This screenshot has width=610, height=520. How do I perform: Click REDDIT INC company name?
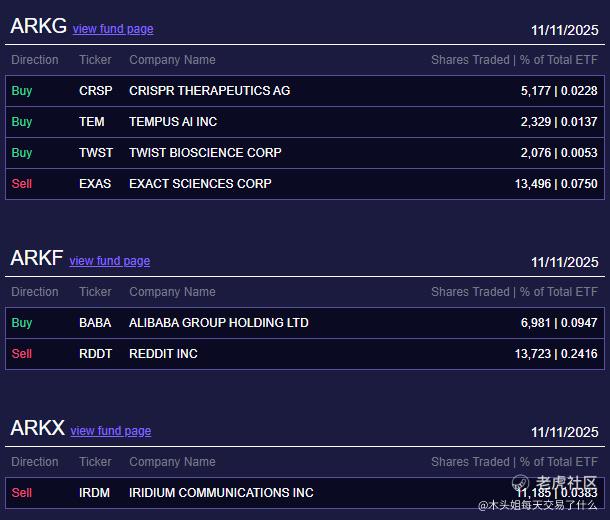click(163, 354)
